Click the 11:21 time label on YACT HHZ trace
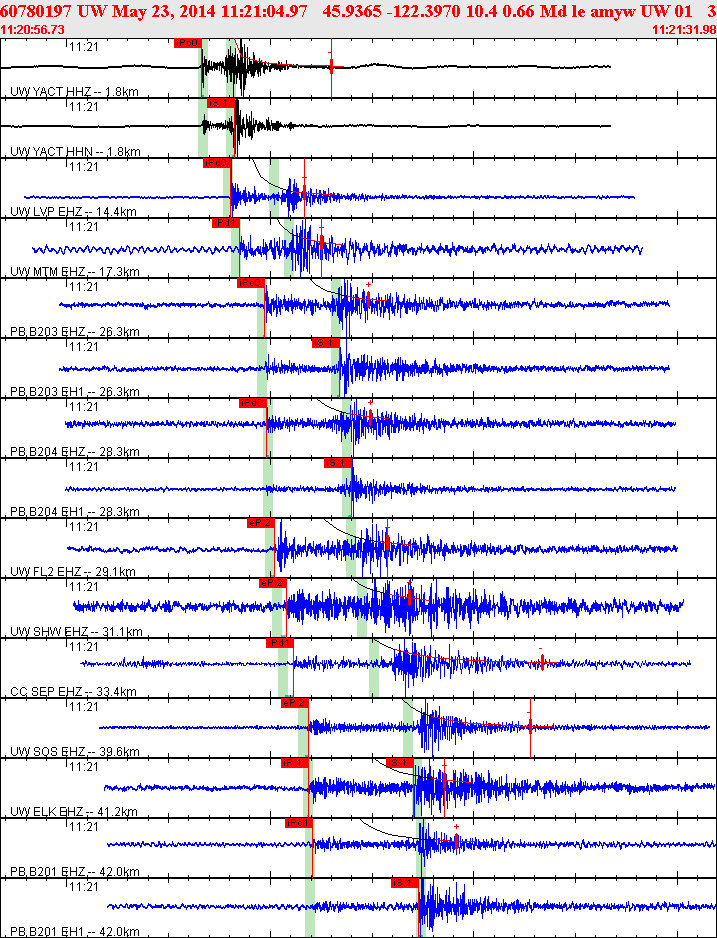The image size is (717, 938). coord(84,46)
